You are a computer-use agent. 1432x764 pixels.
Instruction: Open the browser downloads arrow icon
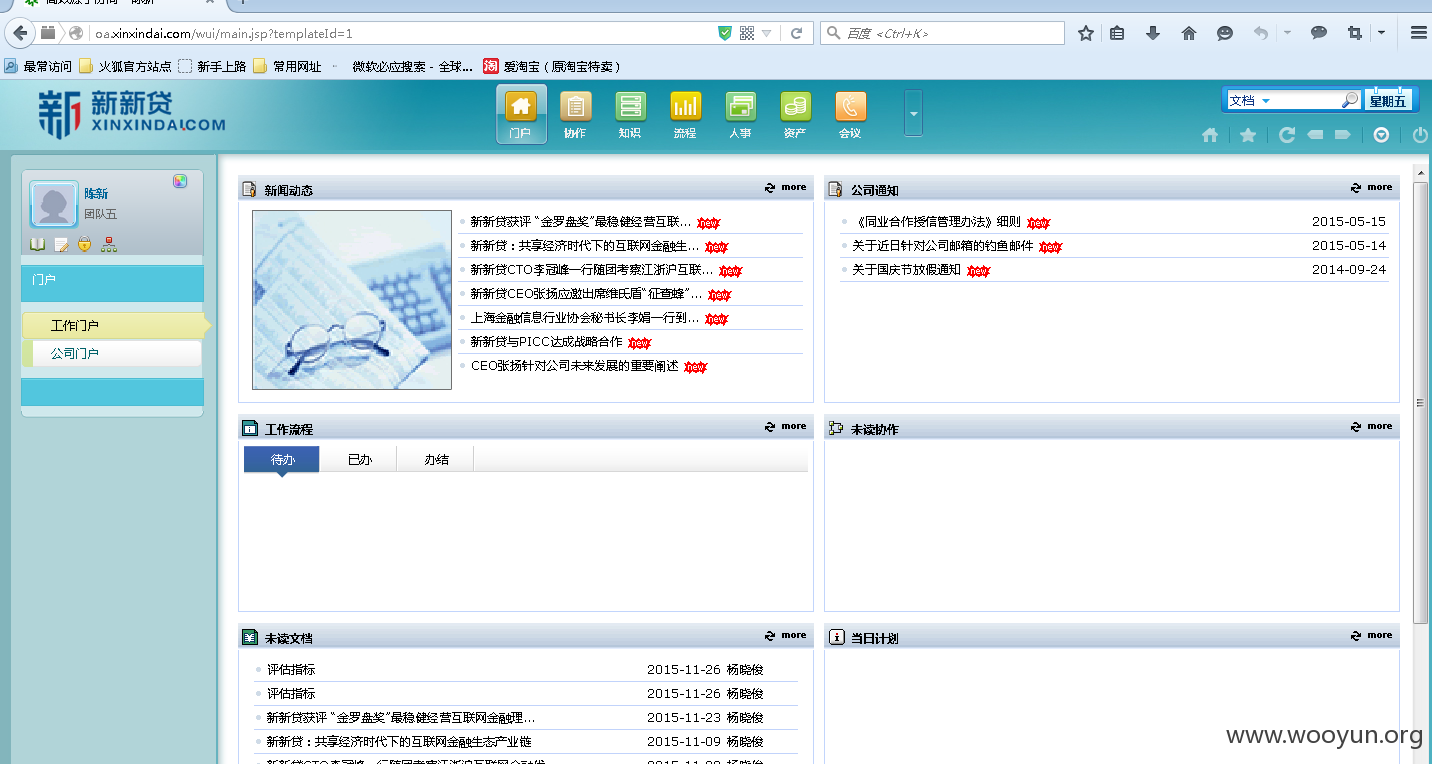pos(1152,33)
